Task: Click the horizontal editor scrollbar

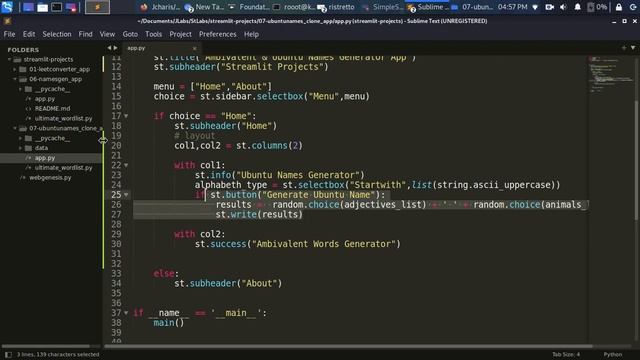Action: coord(348,346)
